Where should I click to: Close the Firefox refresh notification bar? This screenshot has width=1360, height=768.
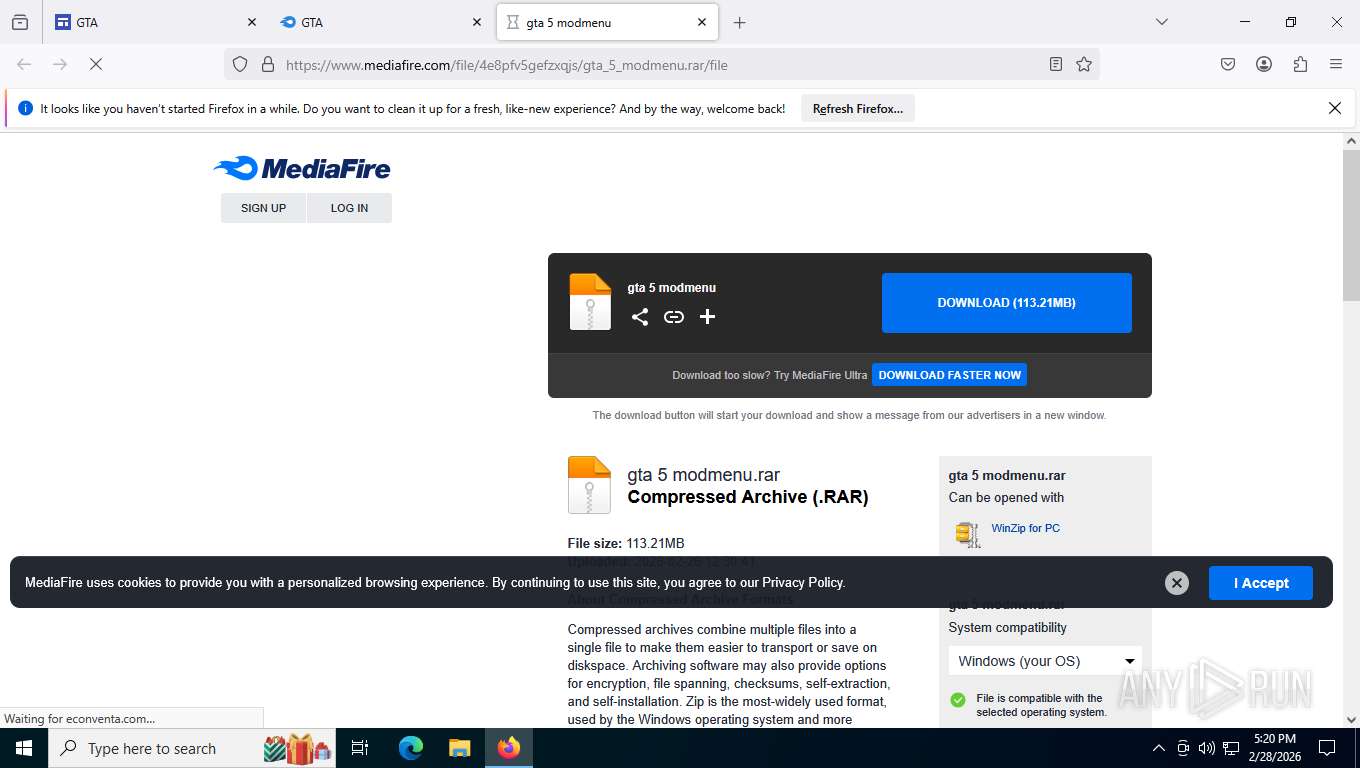coord(1334,108)
